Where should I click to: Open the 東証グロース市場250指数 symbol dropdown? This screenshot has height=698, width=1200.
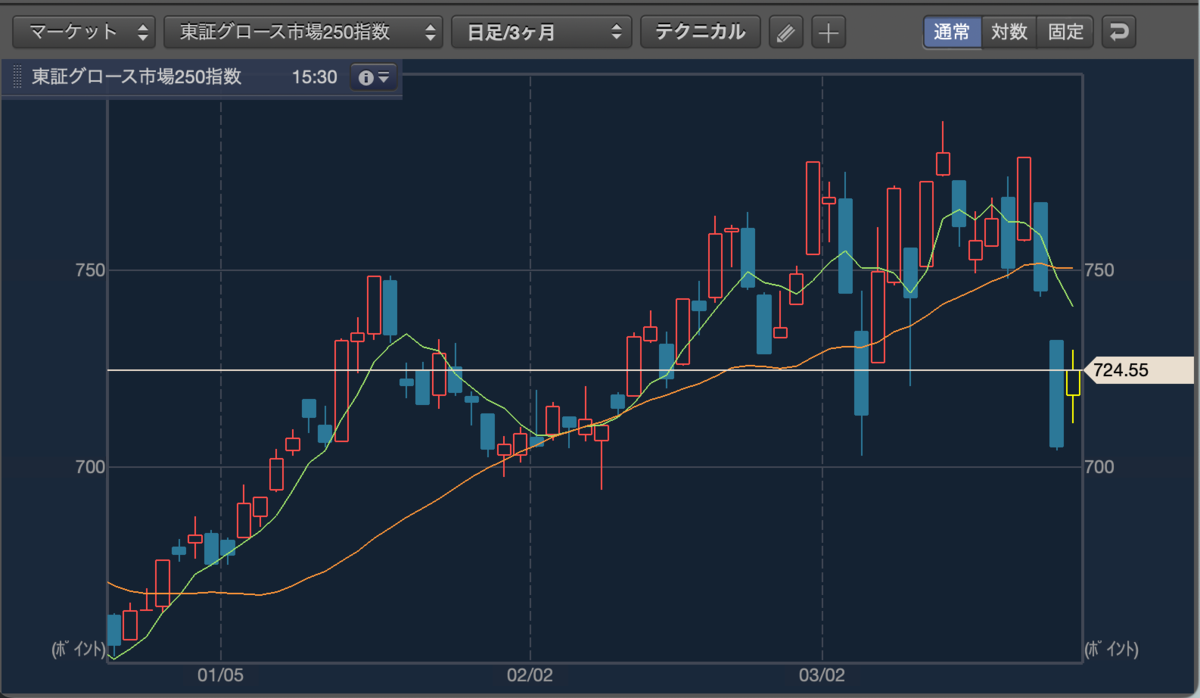coord(303,31)
